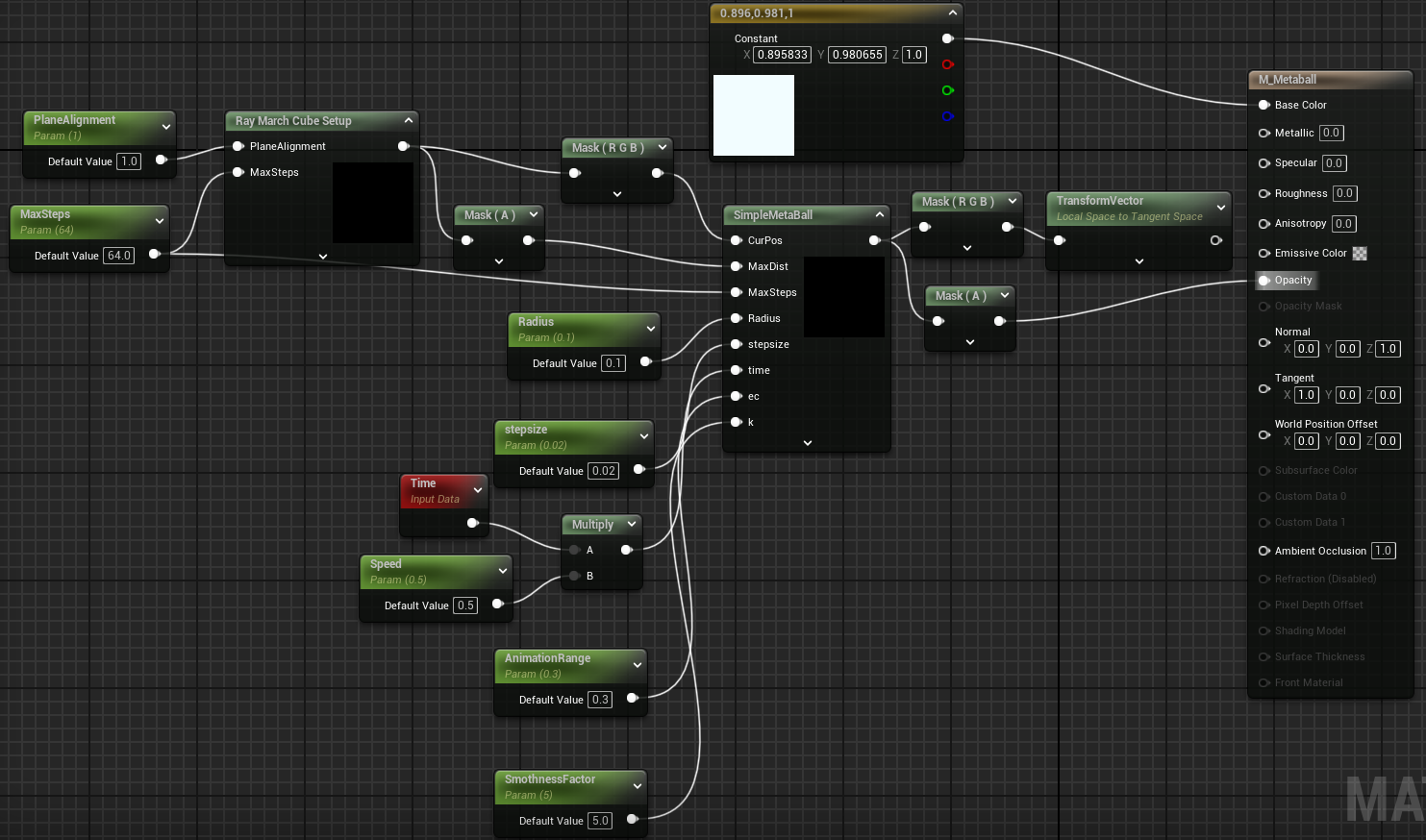
Task: Click the Opacity input pin on M_Metaball
Action: [1264, 281]
